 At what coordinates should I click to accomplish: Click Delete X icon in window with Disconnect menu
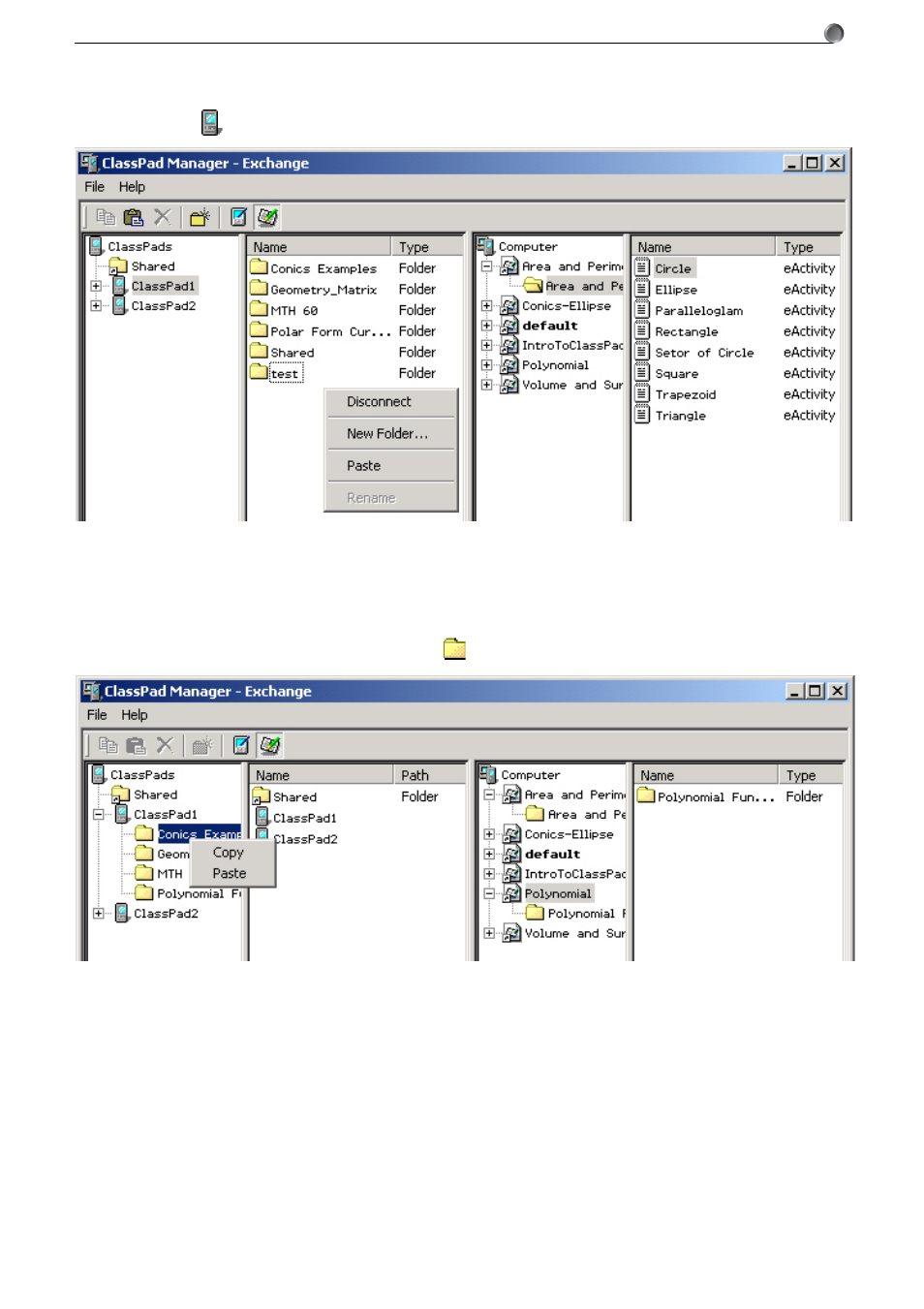click(163, 217)
